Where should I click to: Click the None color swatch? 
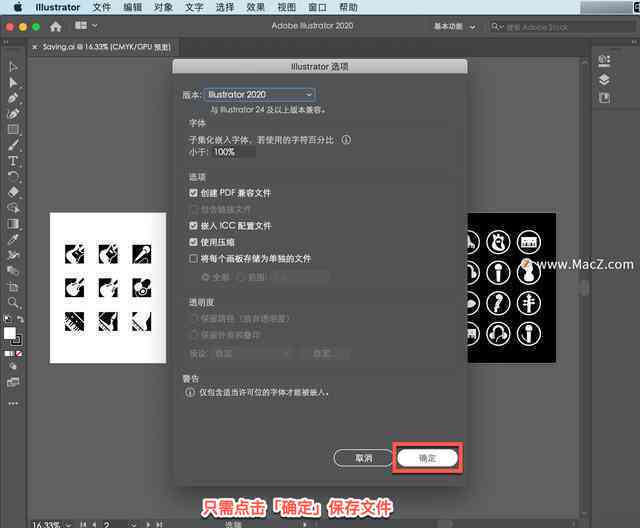tap(19, 354)
